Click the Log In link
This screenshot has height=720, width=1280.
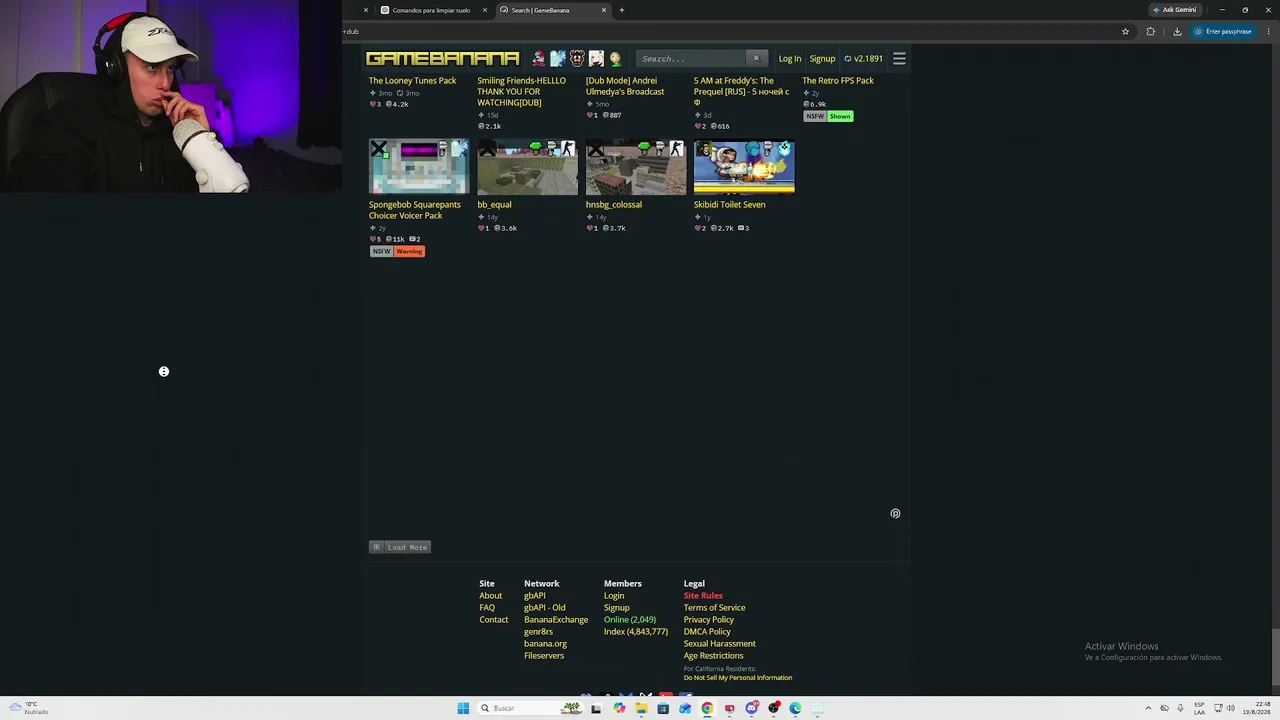click(x=790, y=59)
